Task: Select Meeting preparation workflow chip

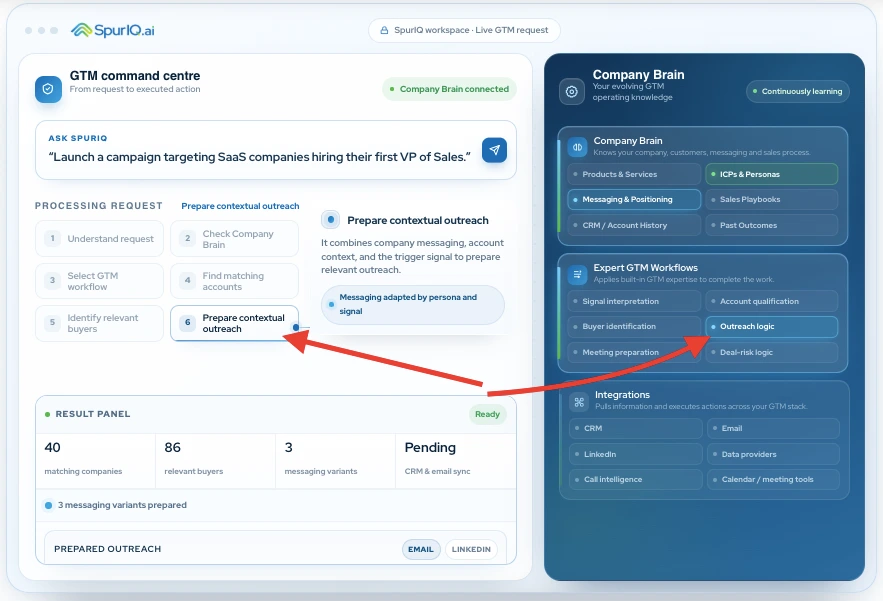Action: click(x=634, y=353)
